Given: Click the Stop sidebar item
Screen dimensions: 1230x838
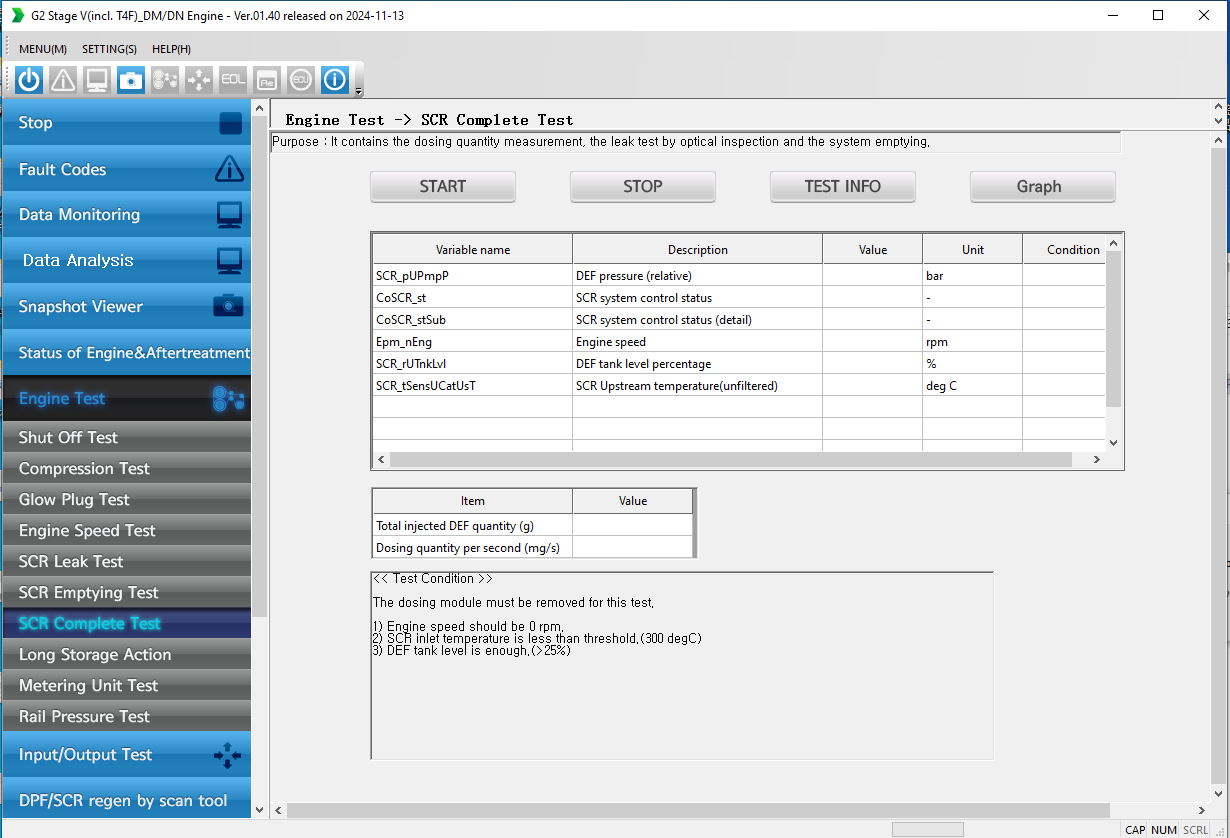Looking at the screenshot, I should [126, 123].
